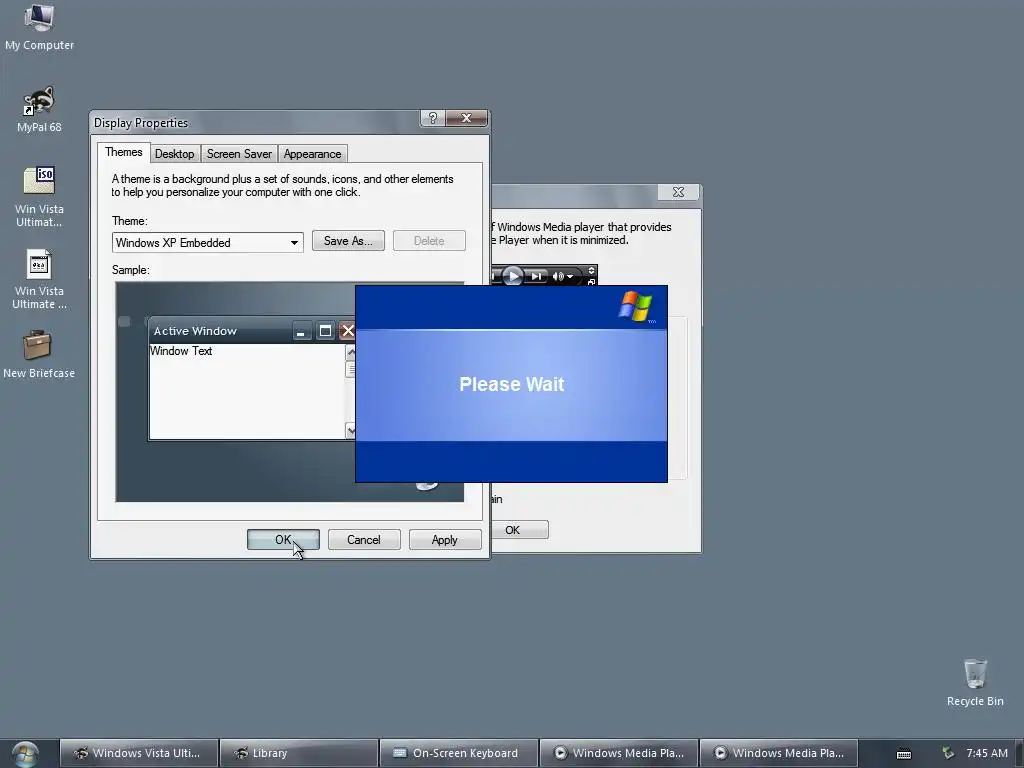Click the scroll up arrow in the sample window

point(351,353)
